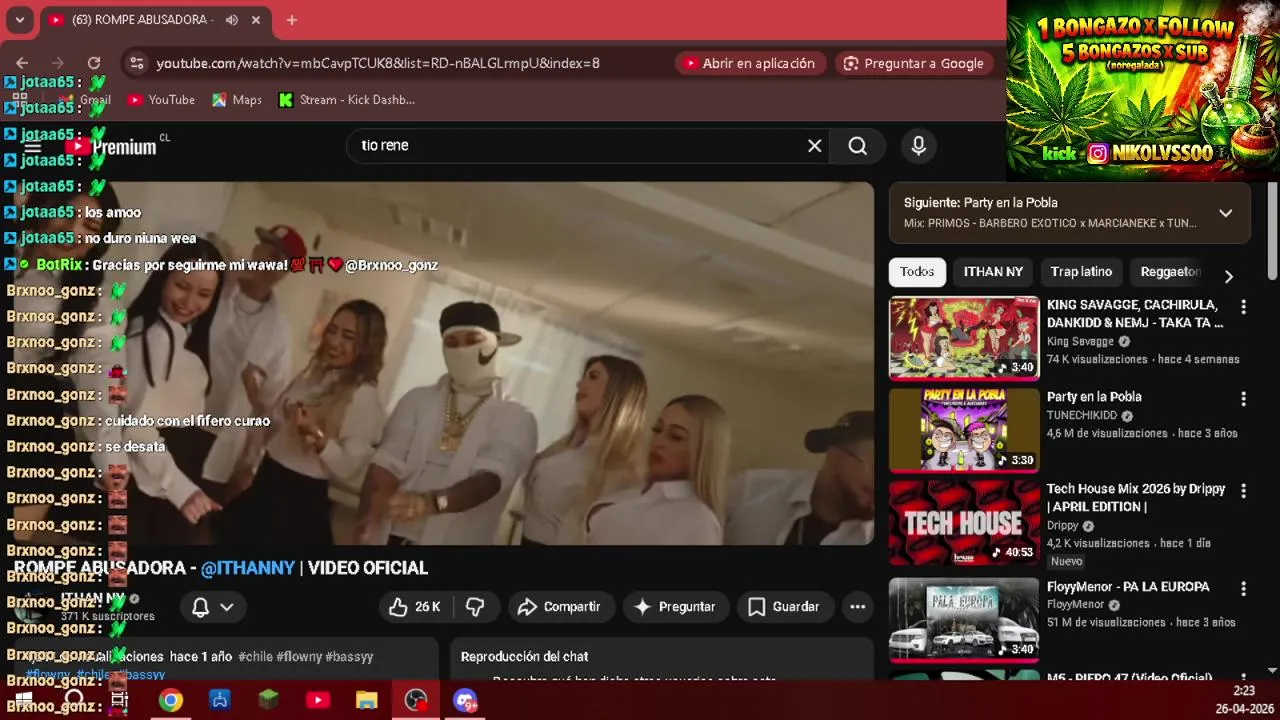Click Tech House Mix 2026 by Drippy title
The image size is (1280, 720).
click(x=1136, y=498)
